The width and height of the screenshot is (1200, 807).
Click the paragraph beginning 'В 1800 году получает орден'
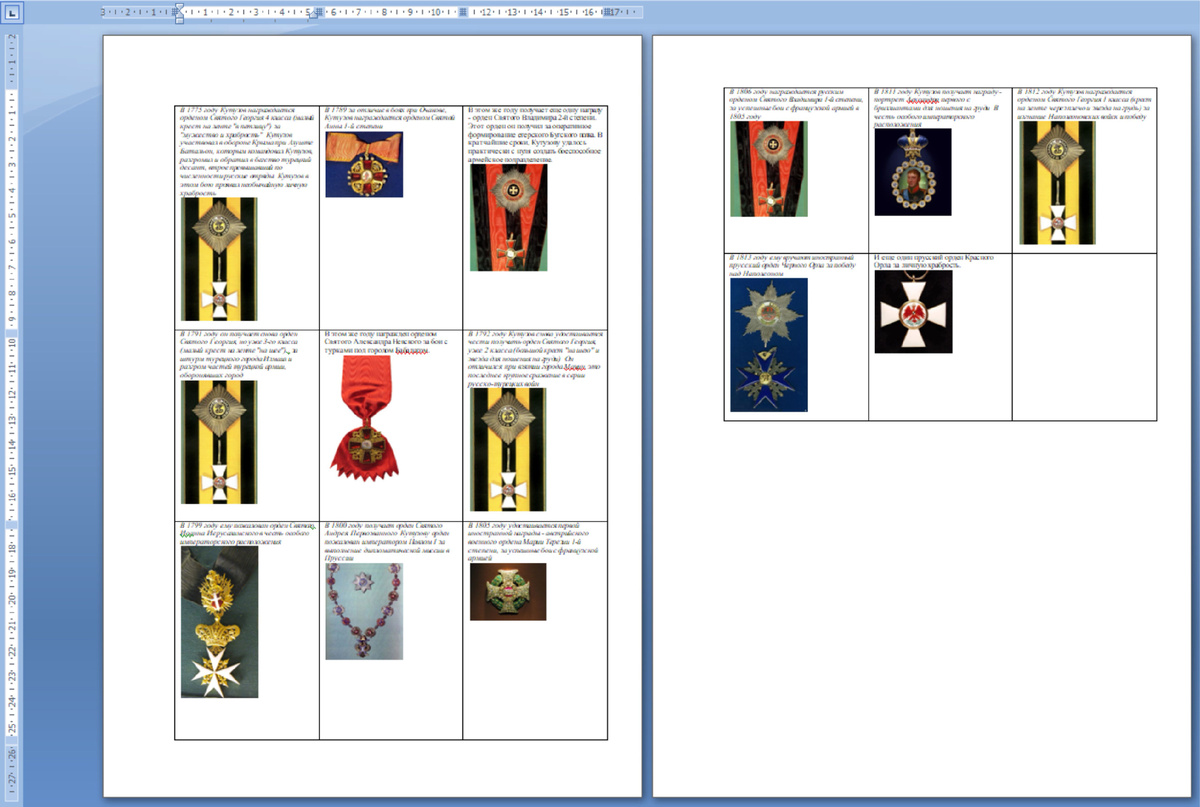(x=389, y=542)
